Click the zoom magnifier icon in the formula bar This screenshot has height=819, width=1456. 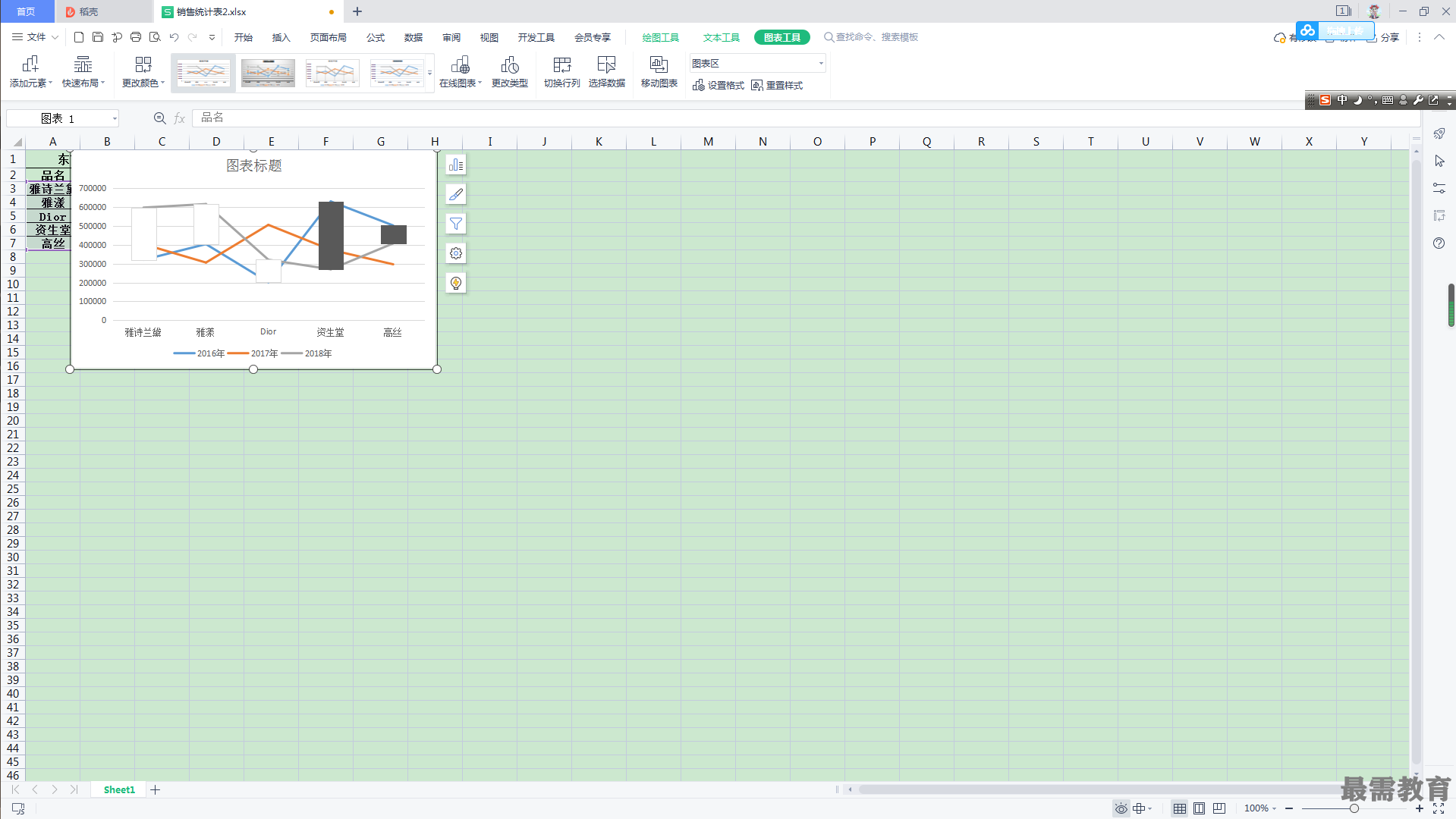tap(160, 118)
